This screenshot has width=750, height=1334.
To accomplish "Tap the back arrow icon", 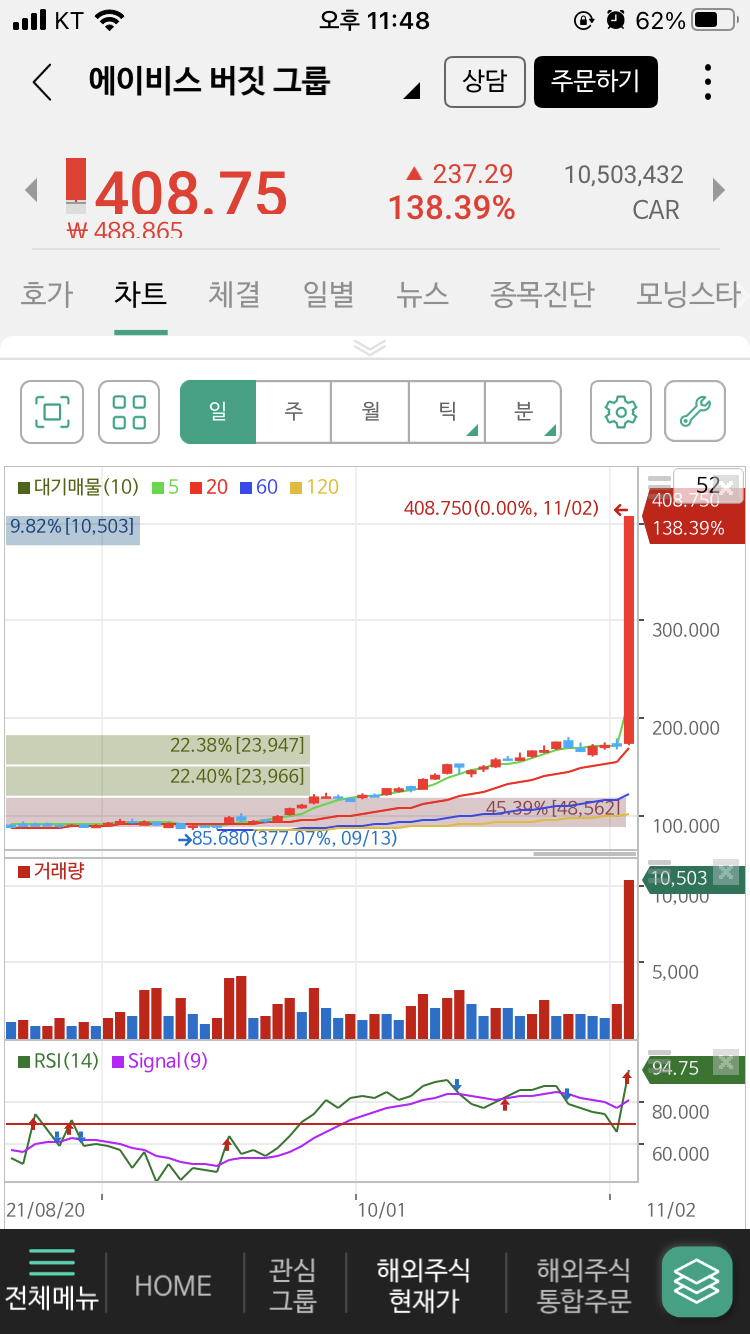I will point(42,82).
